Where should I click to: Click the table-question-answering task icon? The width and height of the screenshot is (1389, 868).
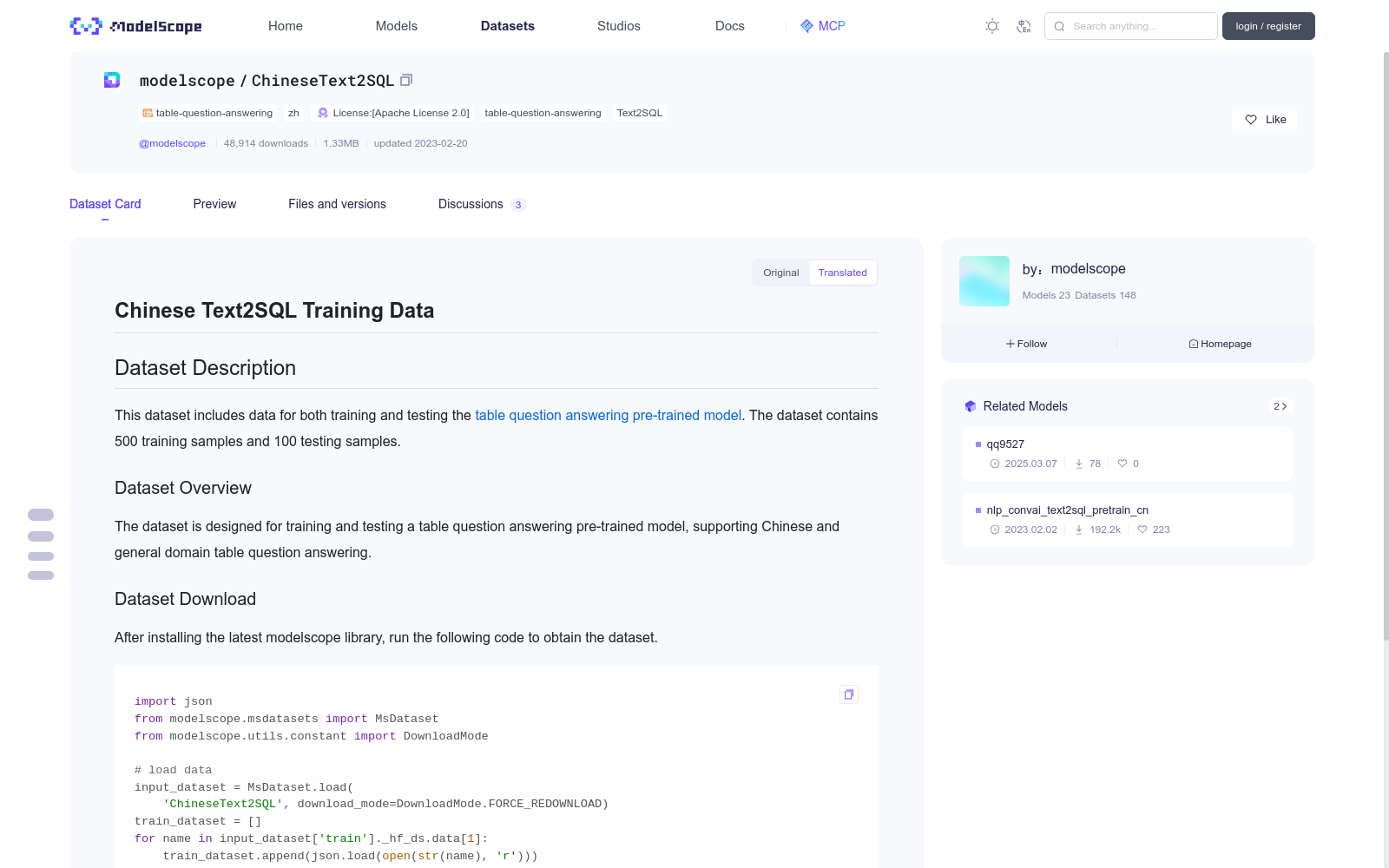[148, 113]
